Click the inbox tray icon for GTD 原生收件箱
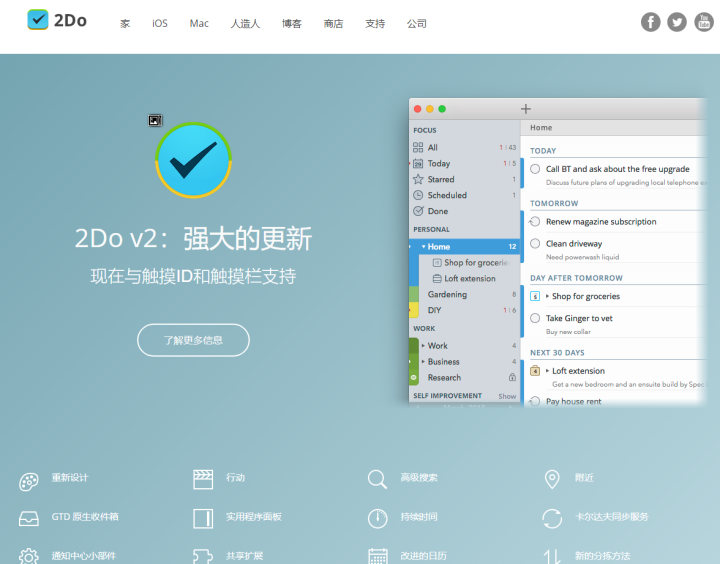Viewport: 720px width, 564px height. pos(28,519)
